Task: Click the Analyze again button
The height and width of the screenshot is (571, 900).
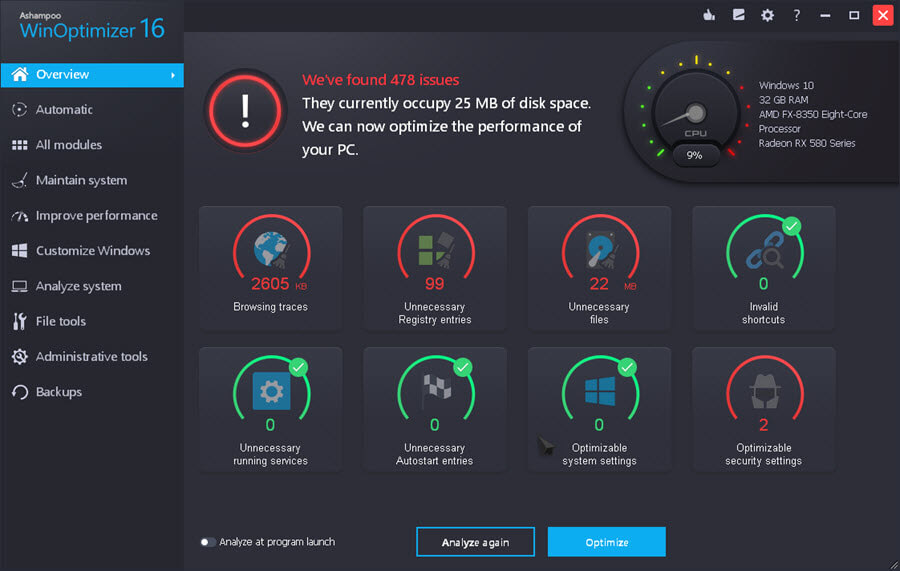Action: pyautogui.click(x=475, y=542)
